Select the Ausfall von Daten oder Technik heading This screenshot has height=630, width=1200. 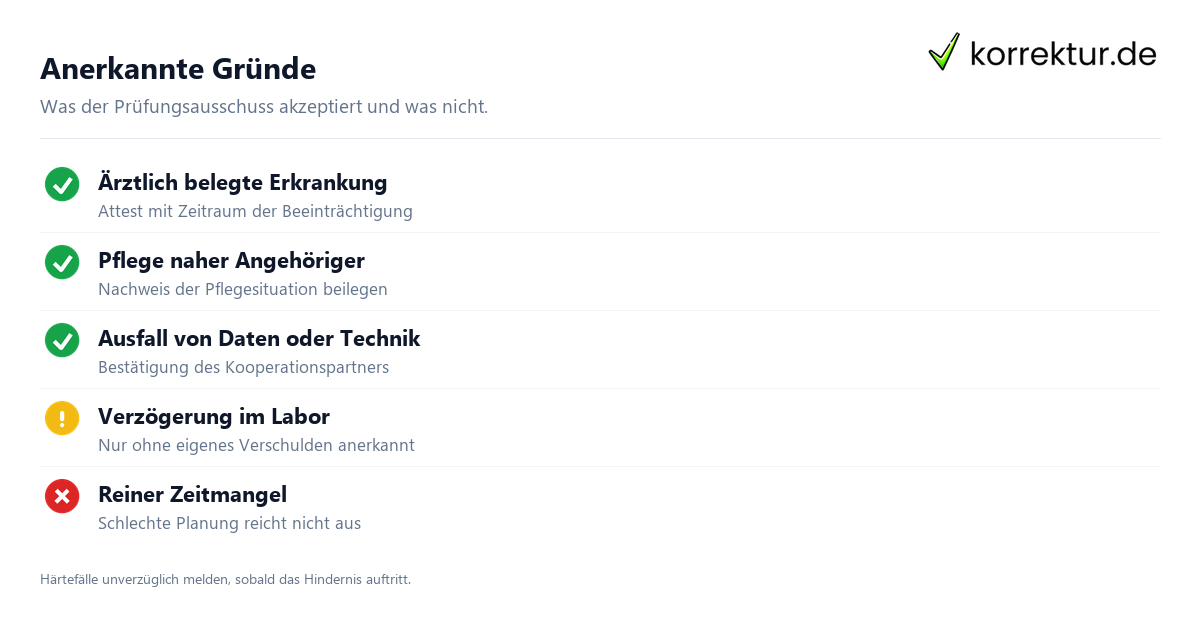[x=259, y=339]
